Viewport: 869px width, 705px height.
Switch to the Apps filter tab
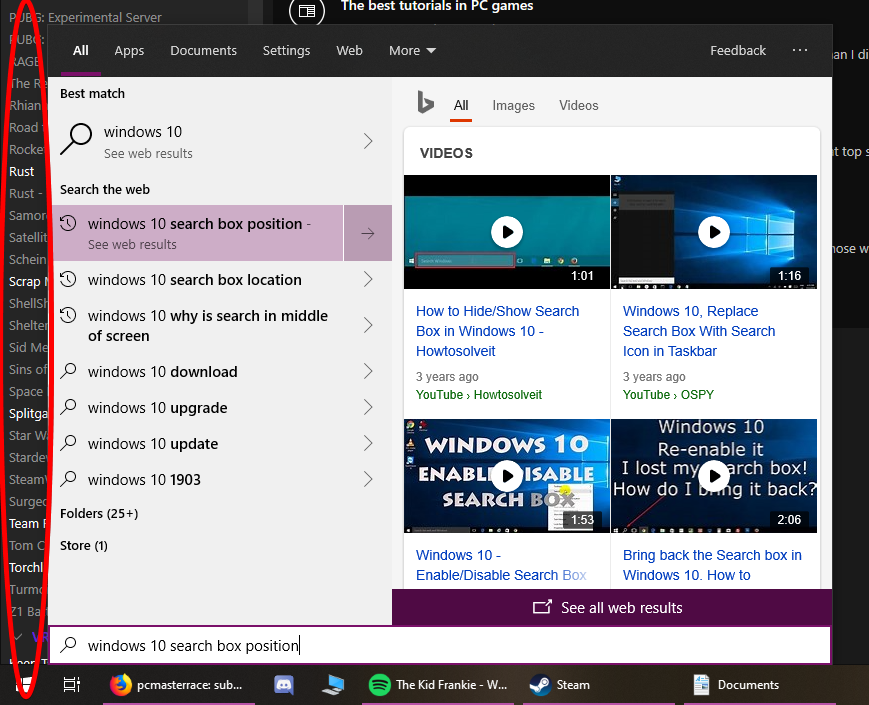point(129,50)
